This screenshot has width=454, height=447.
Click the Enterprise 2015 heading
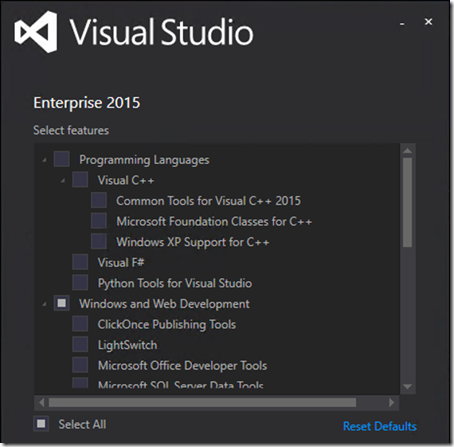(87, 103)
